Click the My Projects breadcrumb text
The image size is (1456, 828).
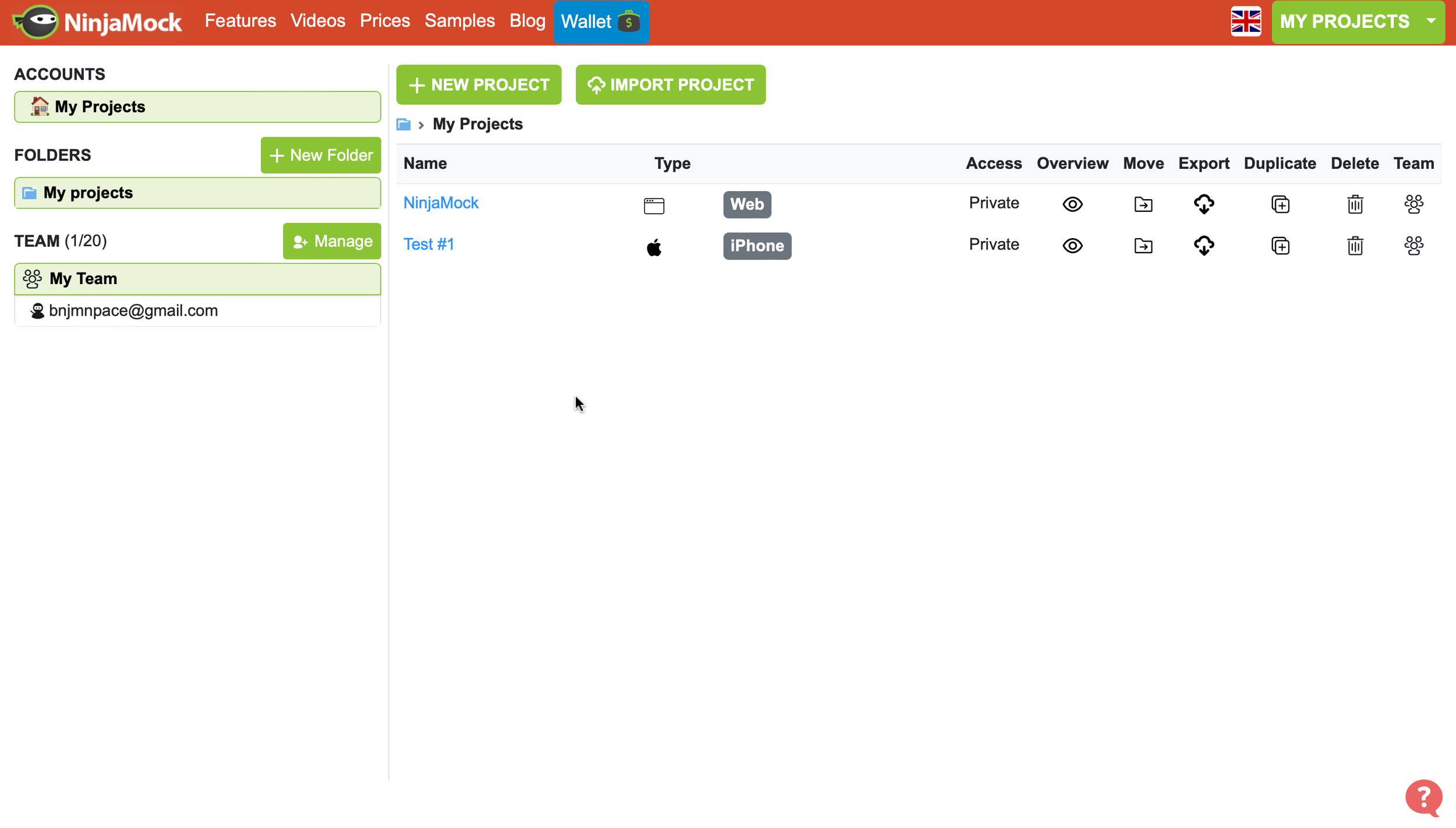click(478, 124)
